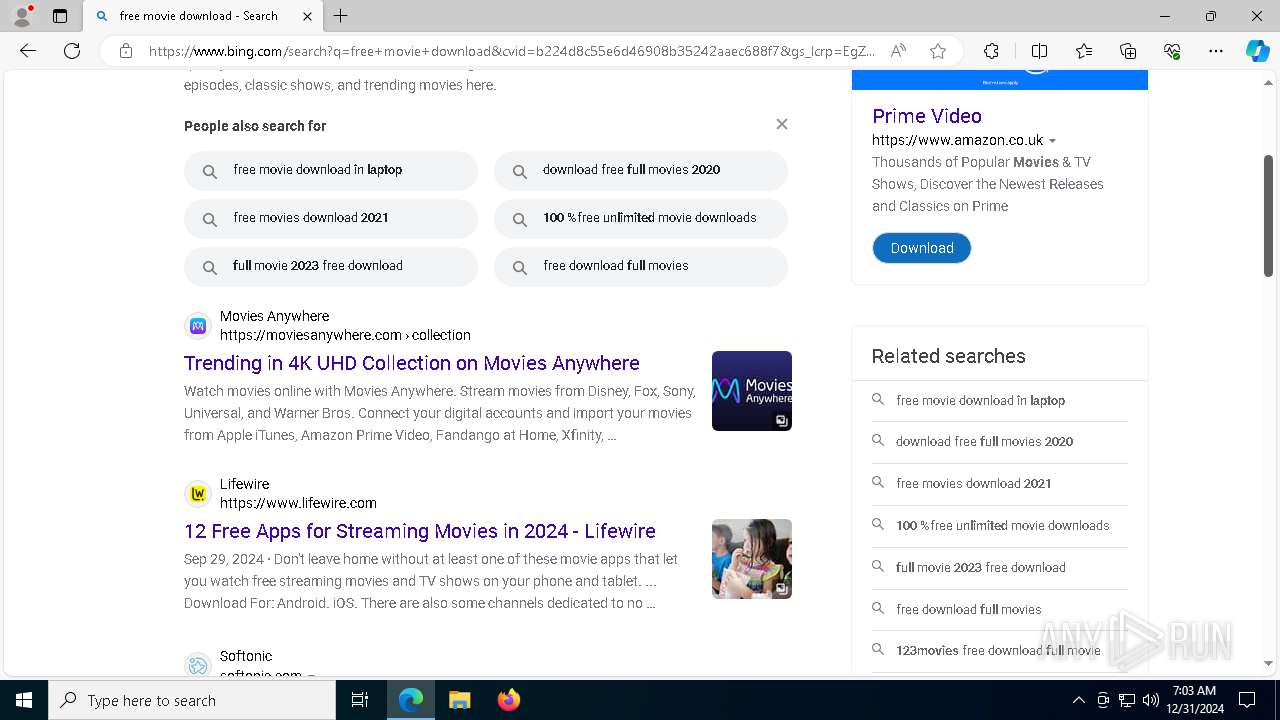Click the Softonic site favicon
The image size is (1280, 720).
(x=198, y=665)
